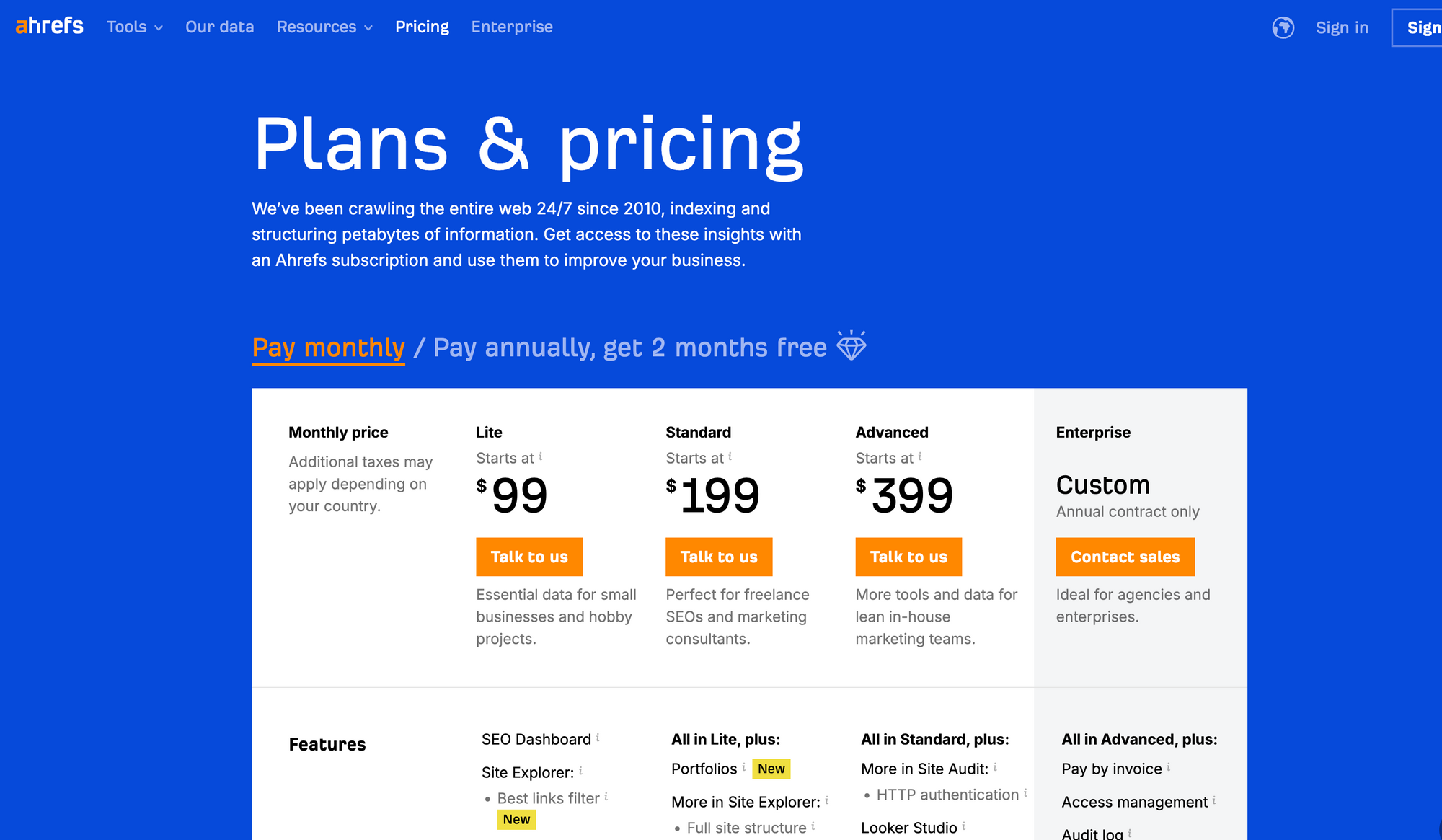Click info icon next to Advanced Starts at
1442x840 pixels.
coord(920,456)
